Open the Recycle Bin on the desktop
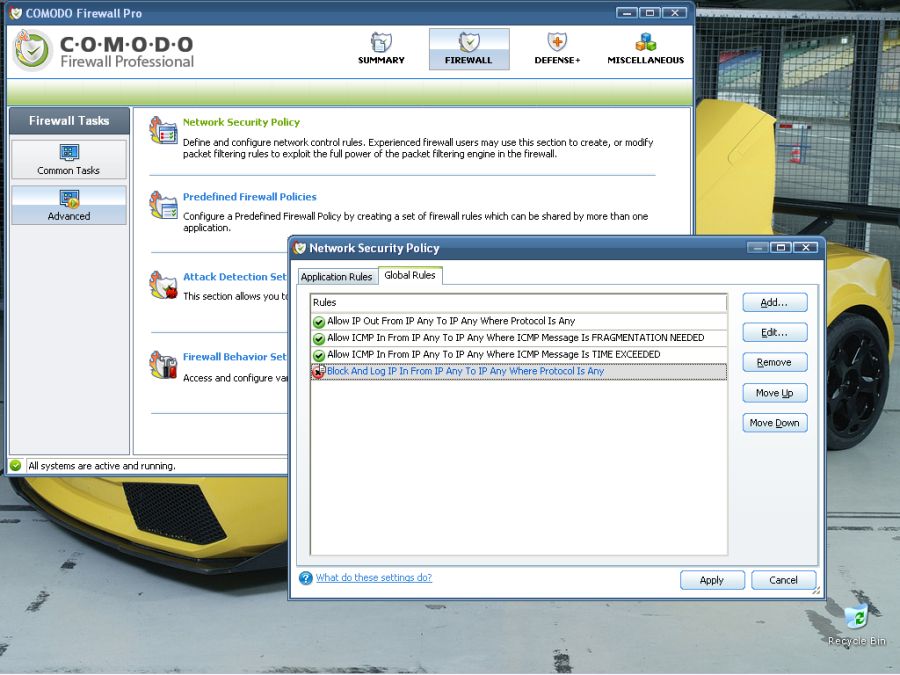900x675 pixels. [x=856, y=624]
